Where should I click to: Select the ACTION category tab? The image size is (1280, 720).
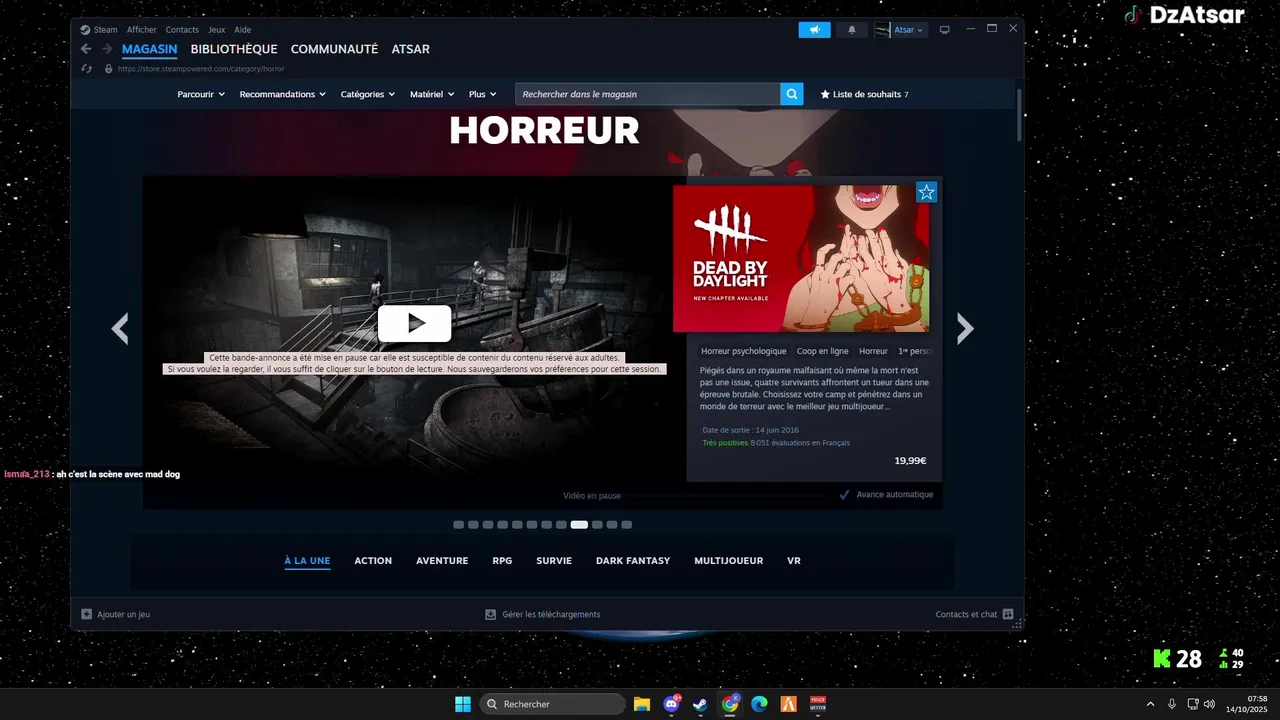click(373, 561)
